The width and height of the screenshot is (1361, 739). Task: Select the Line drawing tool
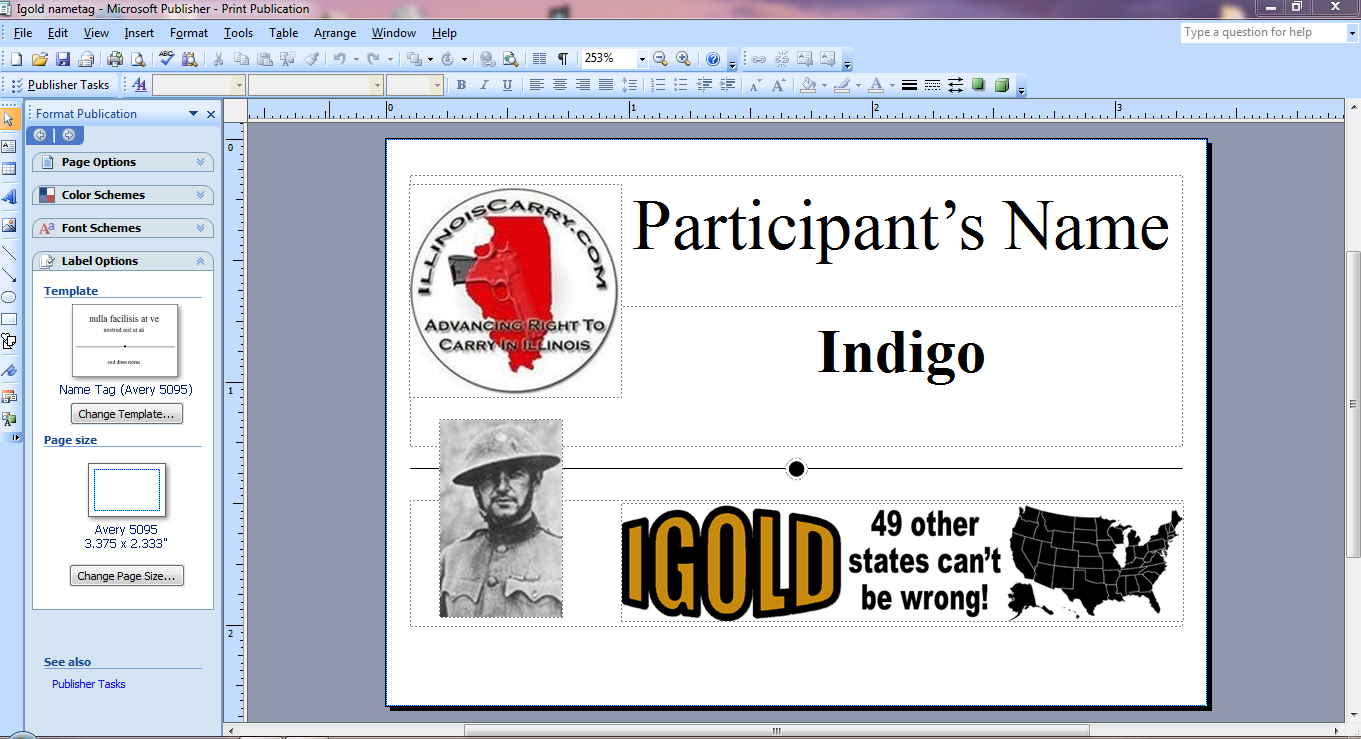pyautogui.click(x=9, y=252)
